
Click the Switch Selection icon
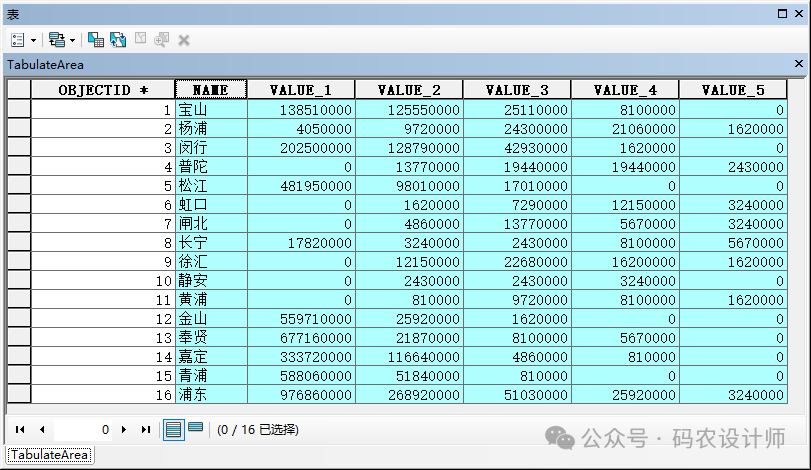(117, 40)
